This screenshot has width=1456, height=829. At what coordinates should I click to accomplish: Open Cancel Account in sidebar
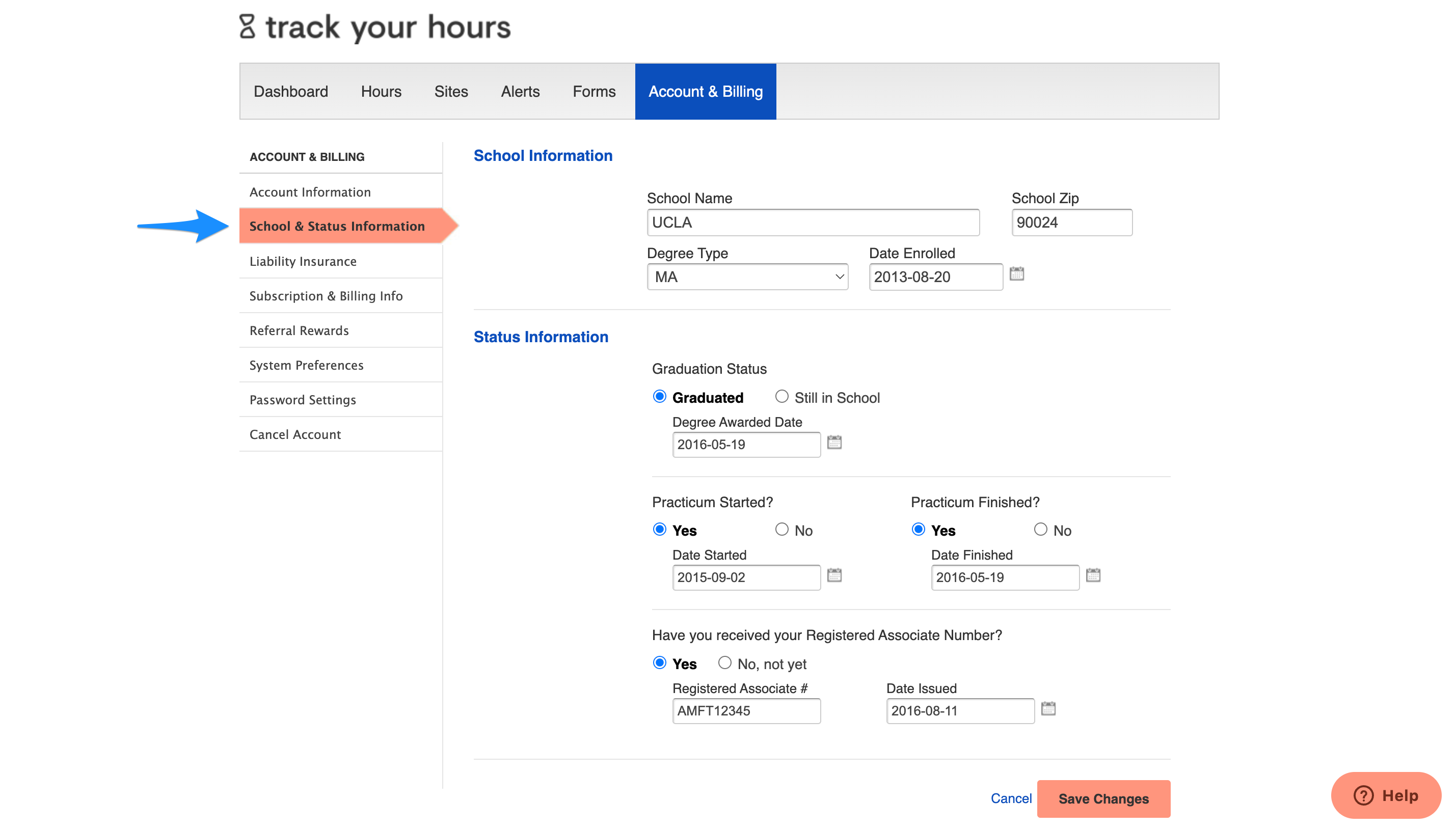click(341, 434)
